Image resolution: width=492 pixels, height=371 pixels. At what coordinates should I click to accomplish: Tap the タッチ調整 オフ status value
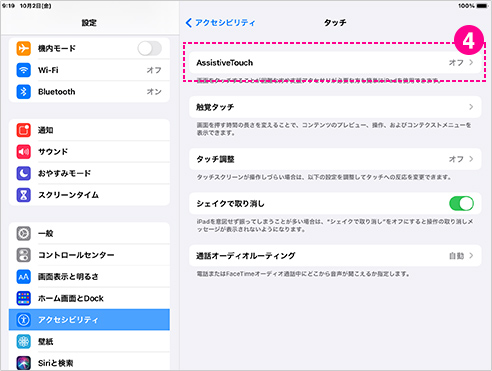456,159
